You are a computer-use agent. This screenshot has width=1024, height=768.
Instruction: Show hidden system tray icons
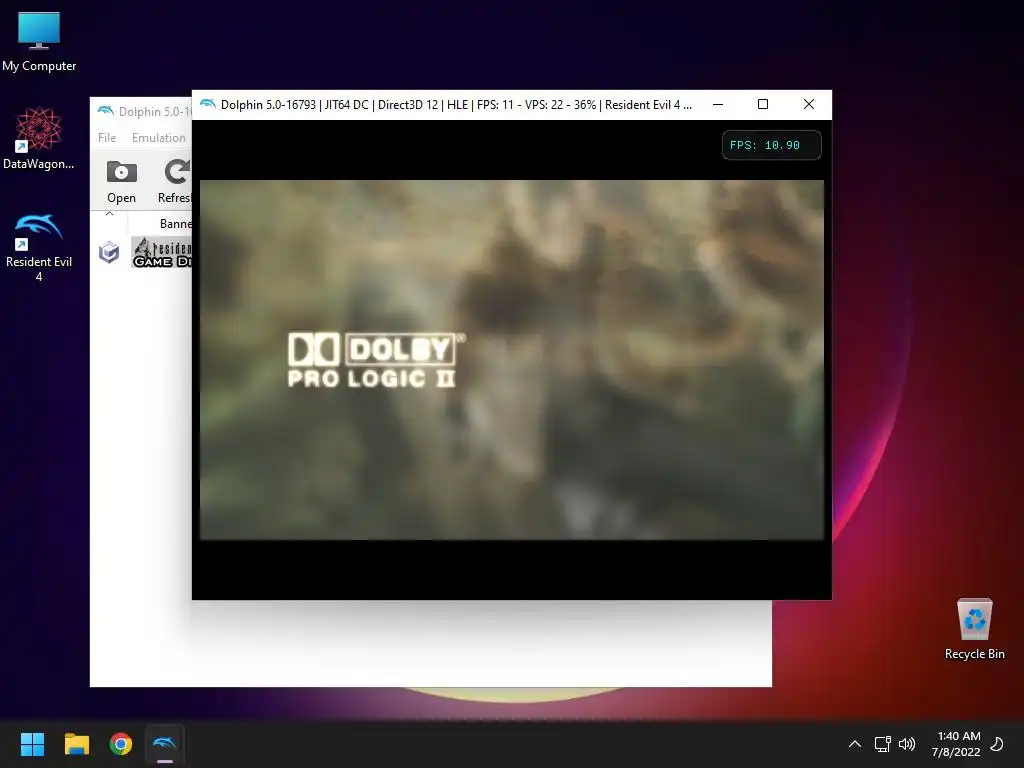[x=854, y=744]
